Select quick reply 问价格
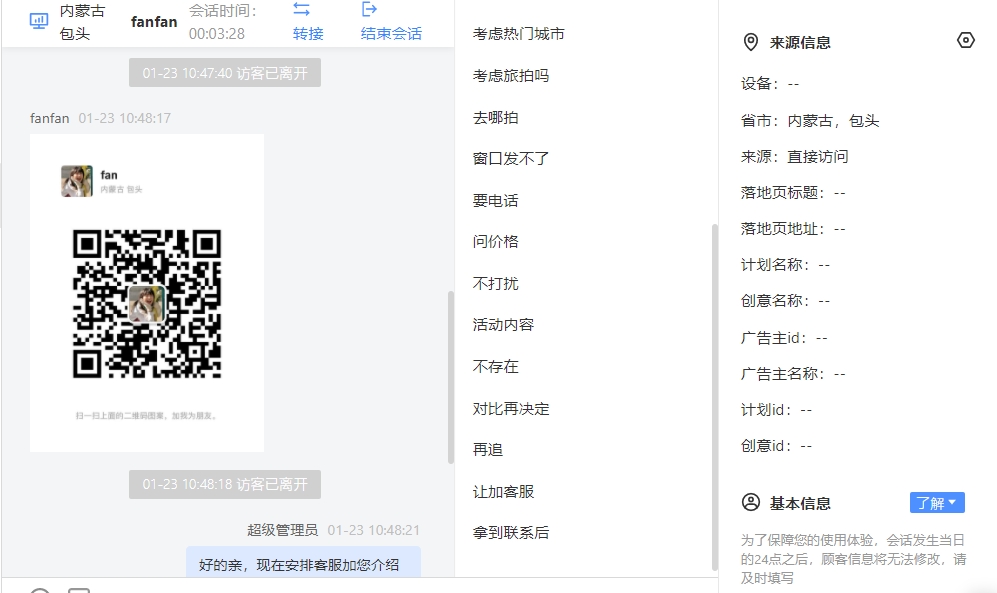Viewport: 997px width, 593px height. point(495,242)
